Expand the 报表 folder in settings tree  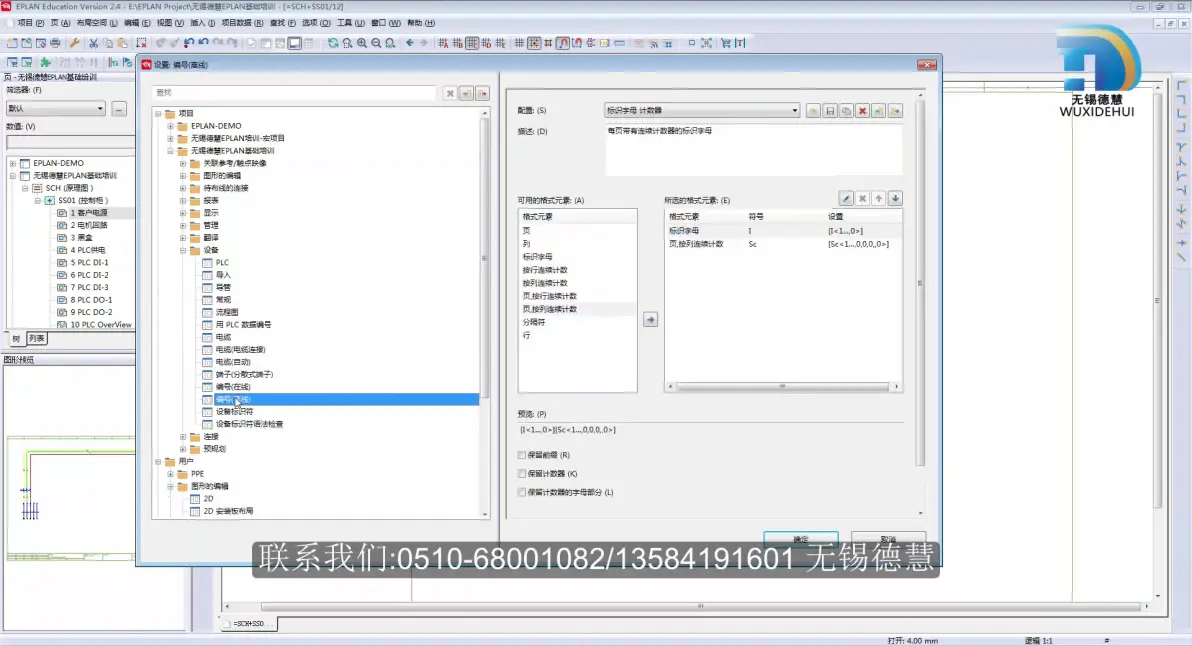[183, 201]
